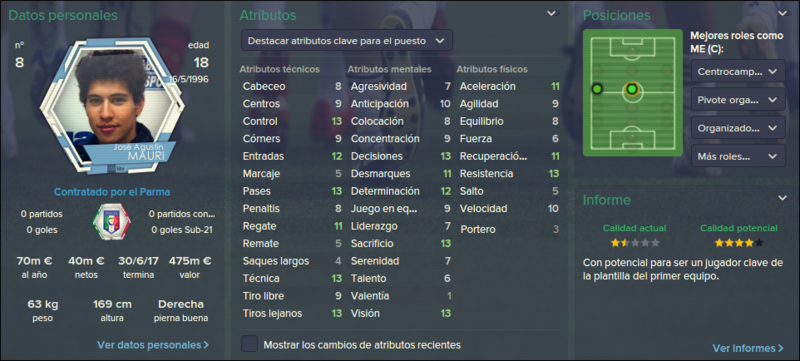Toggle 'Mostrar los cambios de atributos recientes' checkbox
The height and width of the screenshot is (361, 800).
(x=249, y=344)
